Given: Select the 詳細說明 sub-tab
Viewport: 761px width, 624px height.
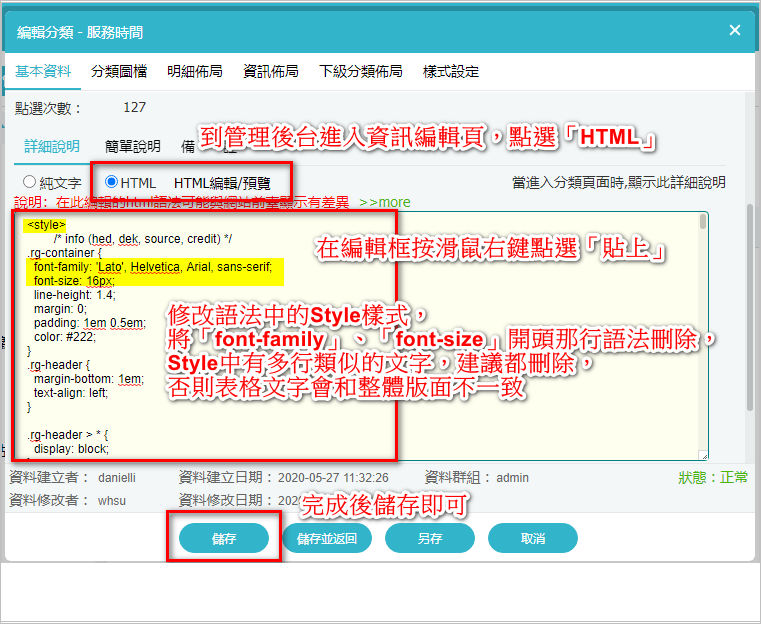Looking at the screenshot, I should coord(52,146).
